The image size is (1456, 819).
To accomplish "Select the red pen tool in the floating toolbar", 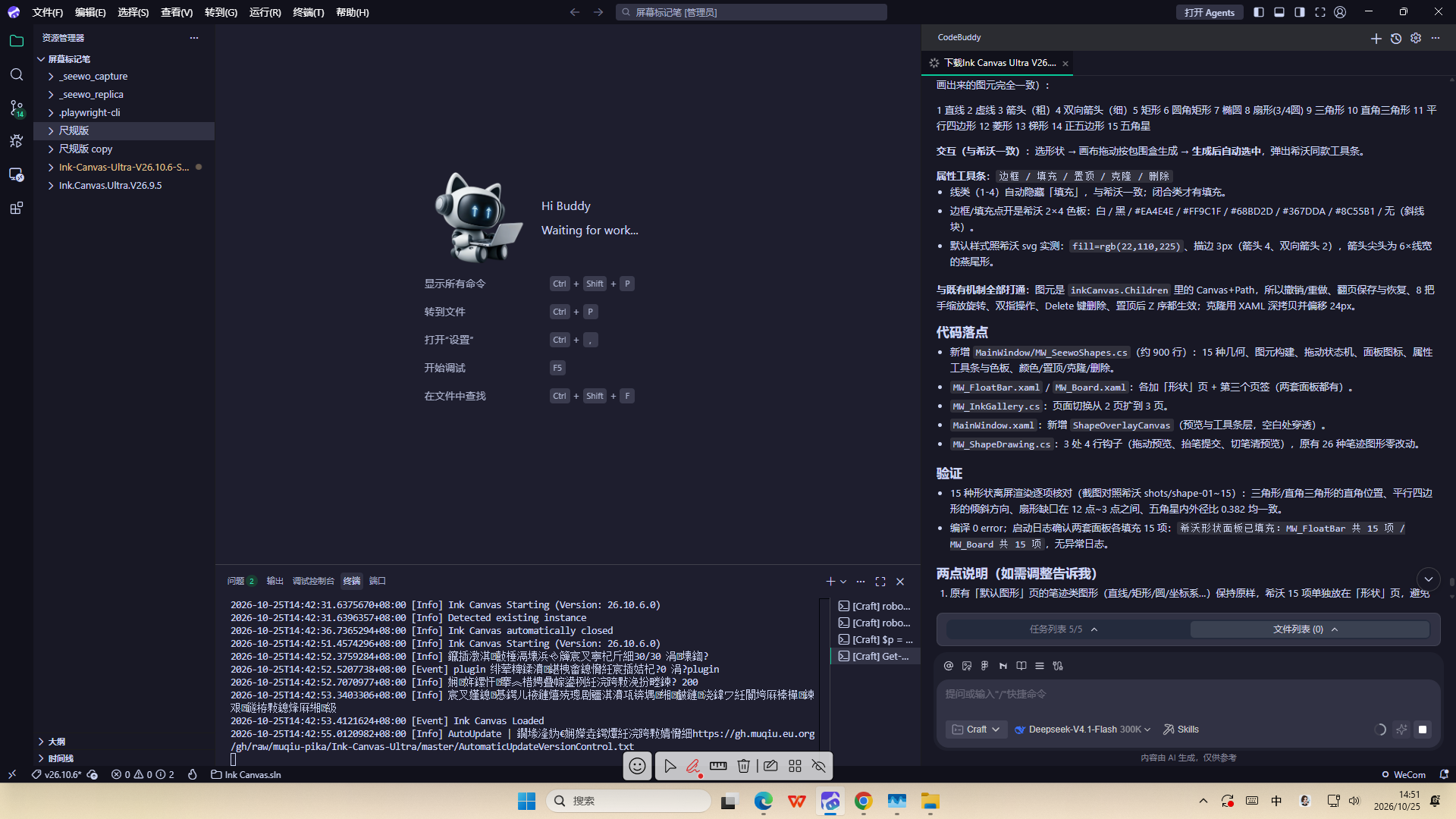I will (693, 766).
